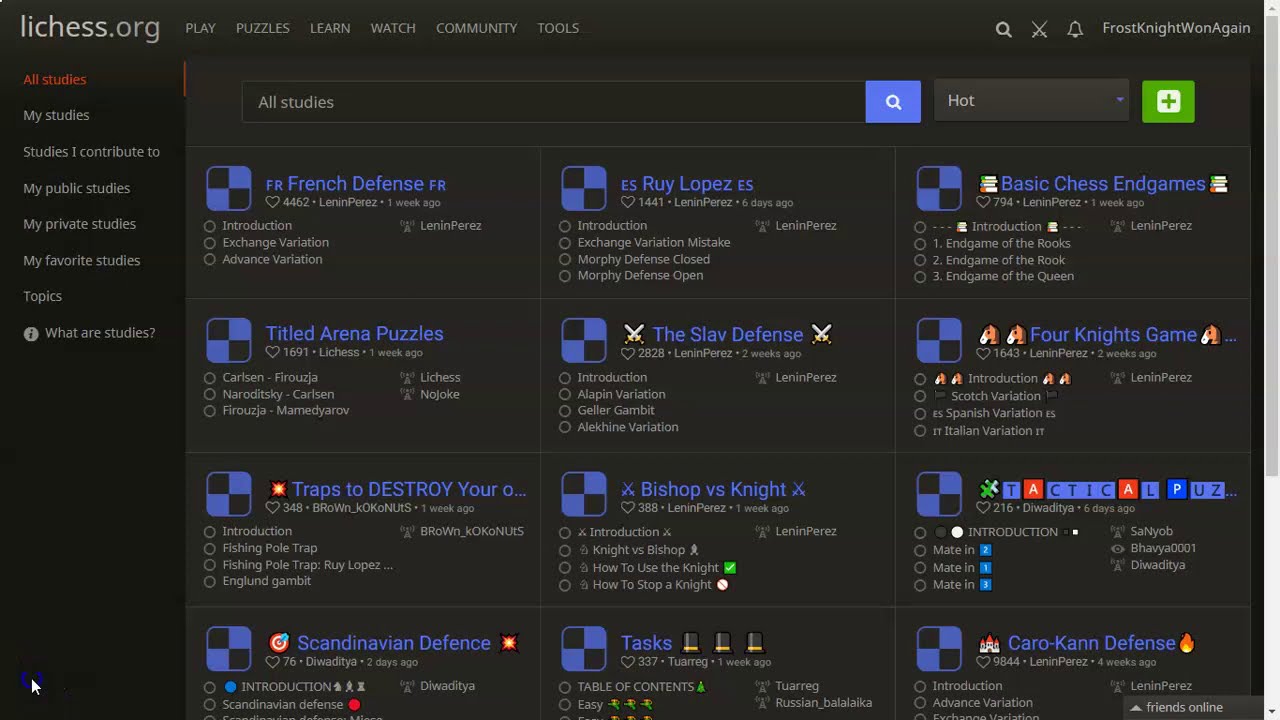Click the heart icon on Ruy Lopez study
Image resolution: width=1280 pixels, height=720 pixels.
coord(627,202)
